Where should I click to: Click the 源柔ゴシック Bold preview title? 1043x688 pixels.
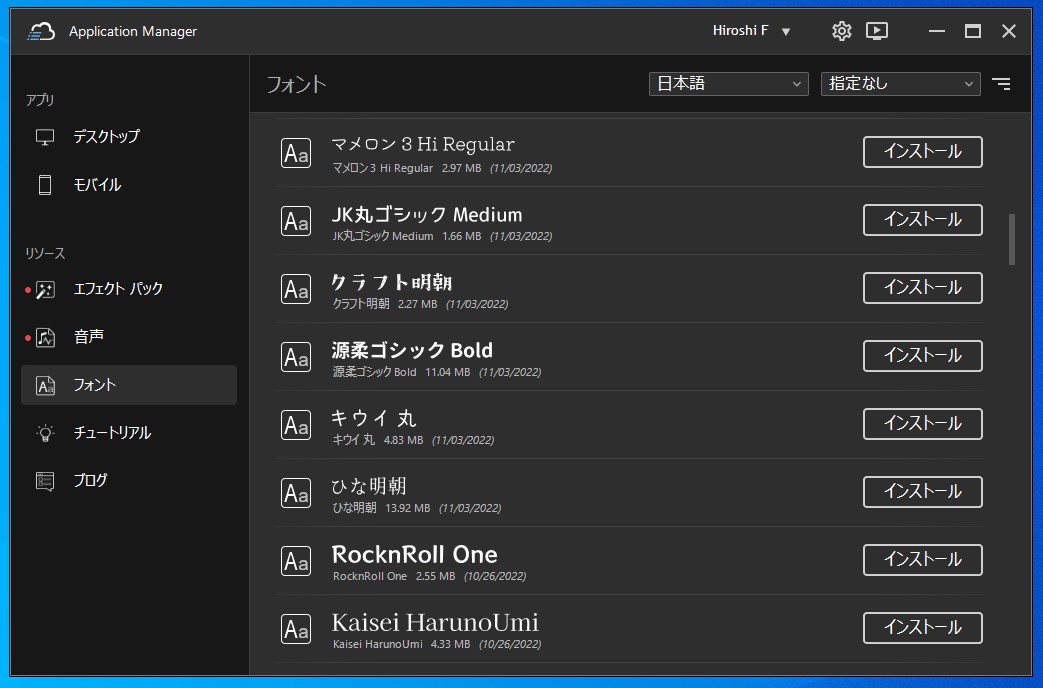pyautogui.click(x=412, y=350)
